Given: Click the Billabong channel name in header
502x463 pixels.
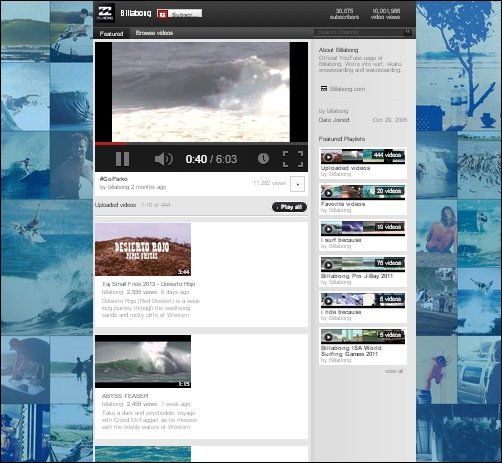Looking at the screenshot, I should pyautogui.click(x=135, y=13).
